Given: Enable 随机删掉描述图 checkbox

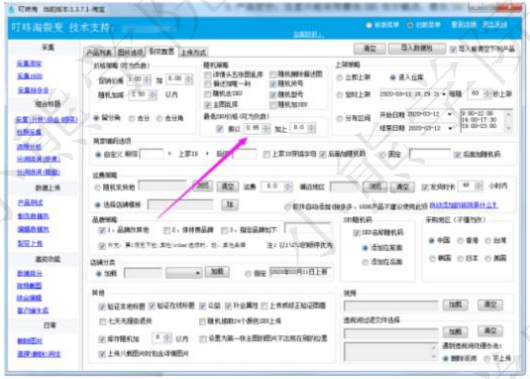Looking at the screenshot, I should 273,74.
